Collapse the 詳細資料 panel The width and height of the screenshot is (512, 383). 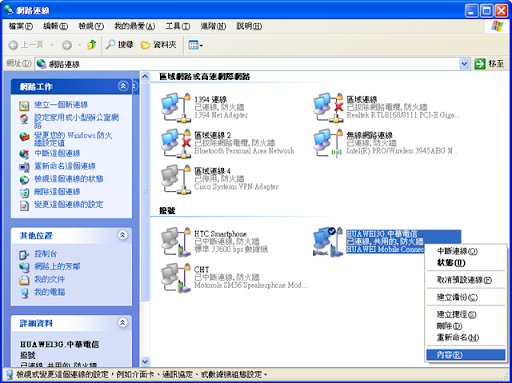(123, 323)
